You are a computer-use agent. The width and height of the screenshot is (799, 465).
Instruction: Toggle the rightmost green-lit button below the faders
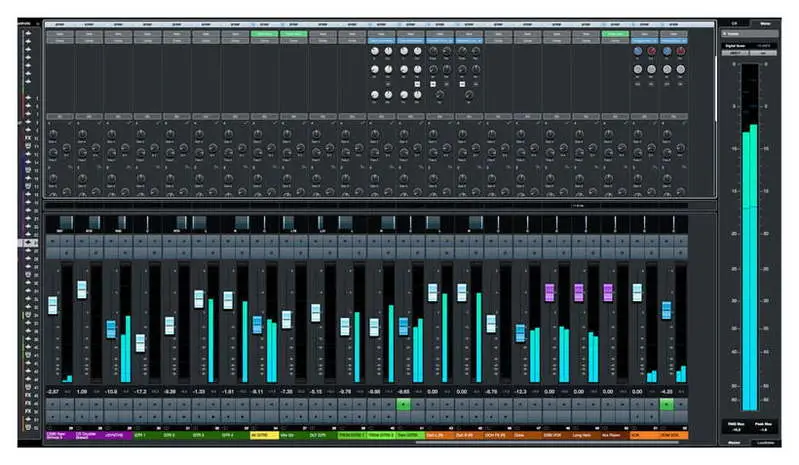tap(667, 404)
